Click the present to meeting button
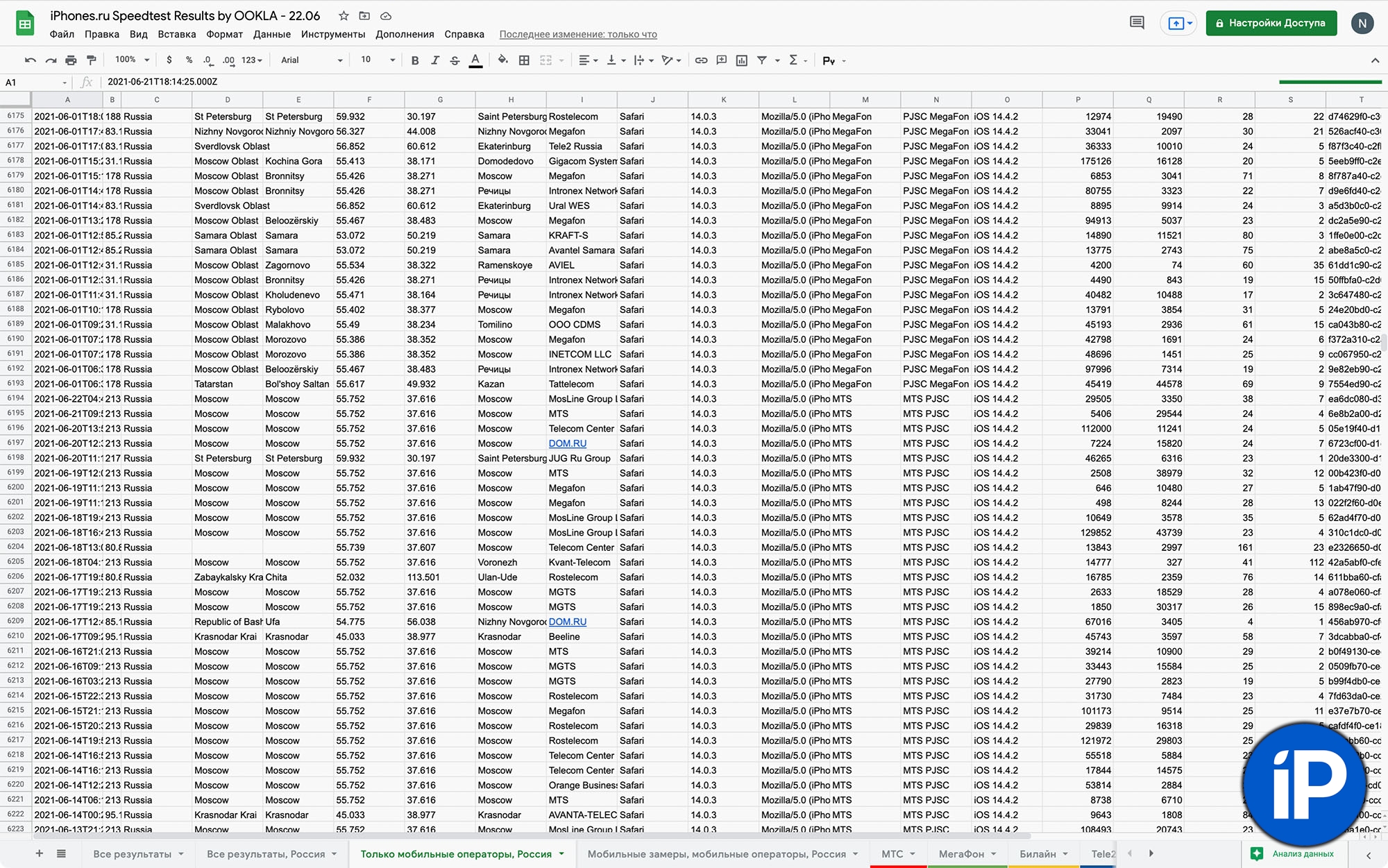Image resolution: width=1388 pixels, height=868 pixels. pos(1180,24)
